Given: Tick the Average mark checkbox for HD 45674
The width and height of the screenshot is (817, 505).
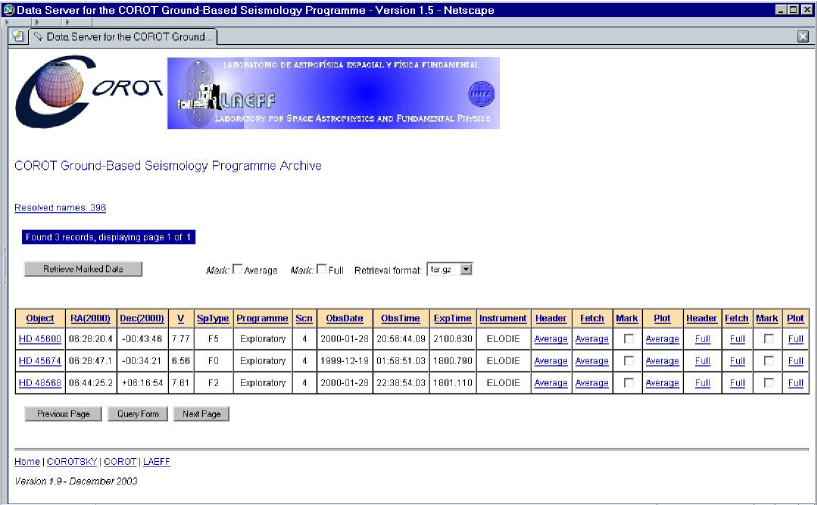Looking at the screenshot, I should (x=629, y=361).
